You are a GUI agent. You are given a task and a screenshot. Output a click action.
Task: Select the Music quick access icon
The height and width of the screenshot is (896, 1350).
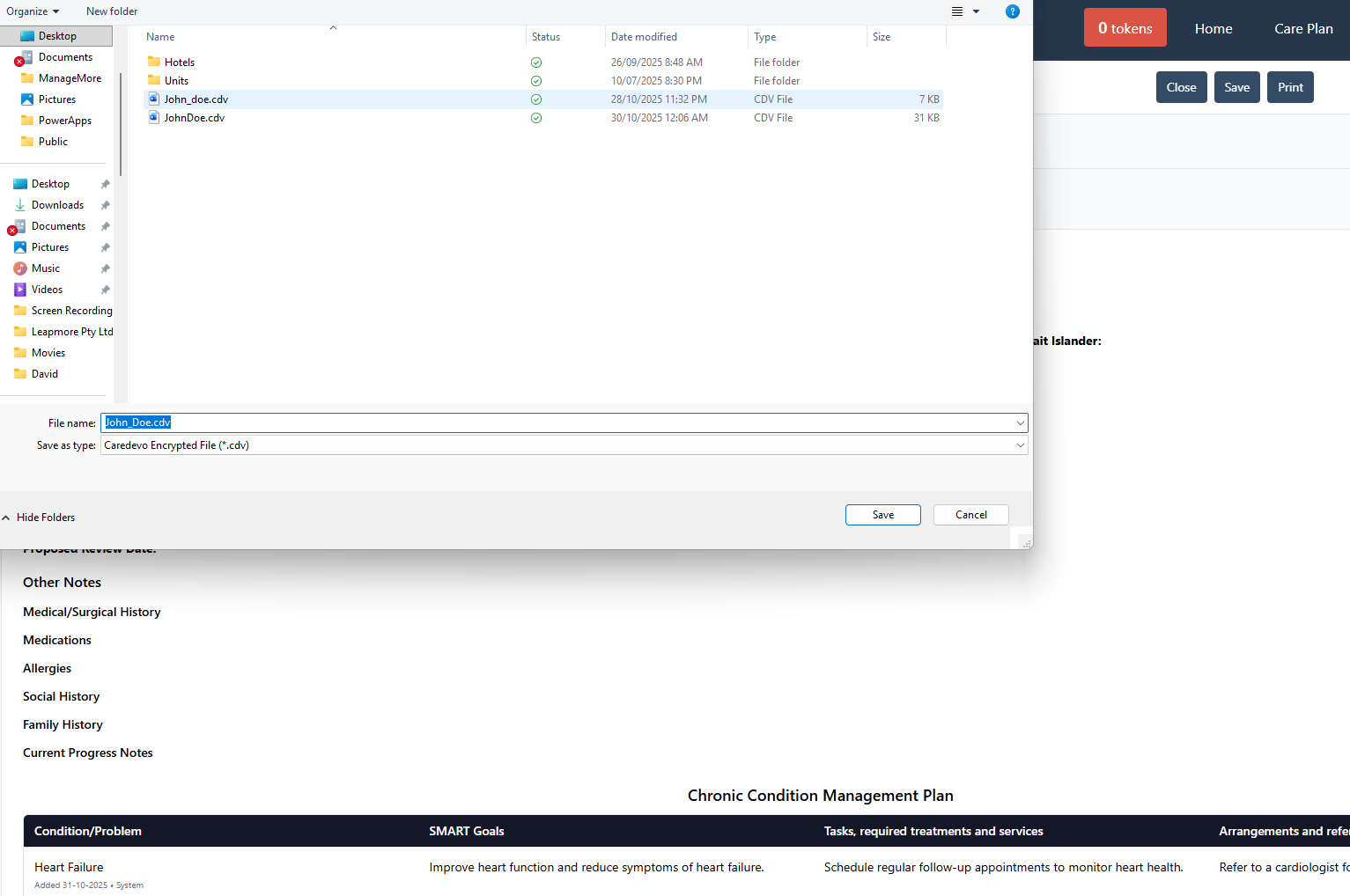[x=20, y=268]
